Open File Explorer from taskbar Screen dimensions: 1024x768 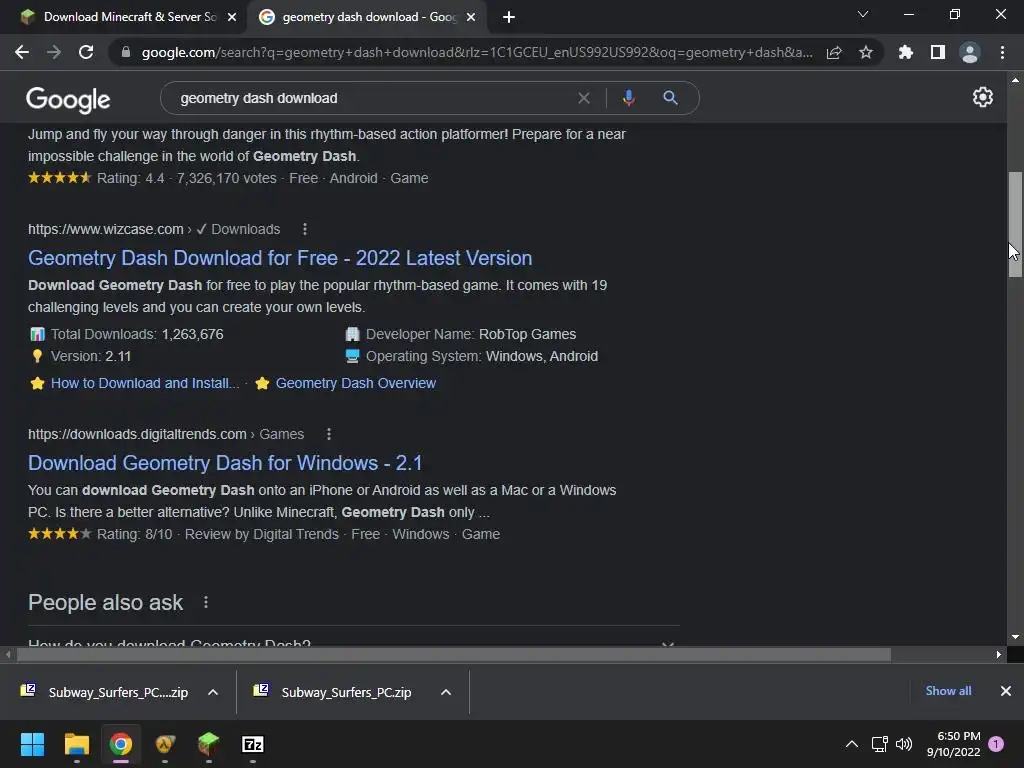tap(76, 744)
